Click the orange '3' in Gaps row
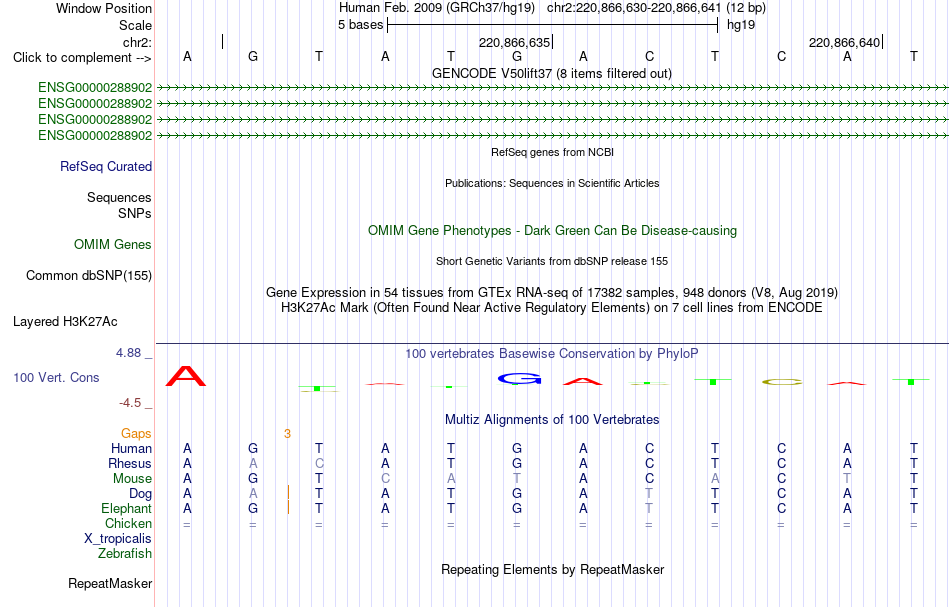Screen dimensions: 950x607 click(287, 433)
